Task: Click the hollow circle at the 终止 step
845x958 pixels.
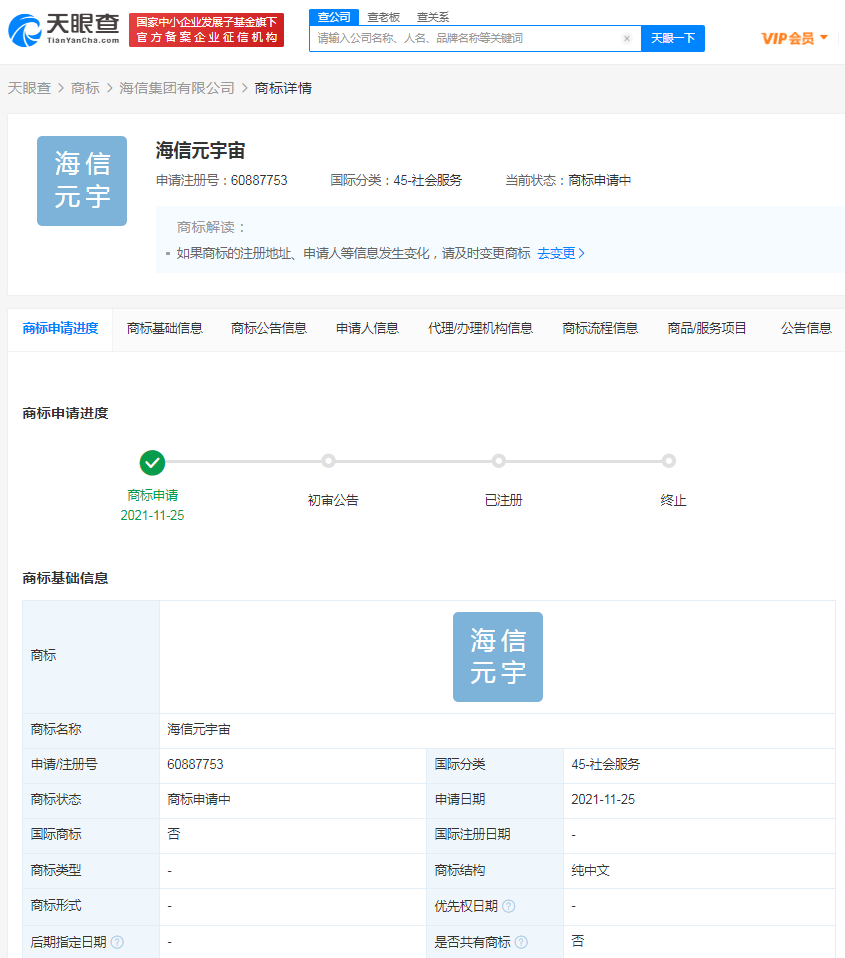Action: coord(669,461)
